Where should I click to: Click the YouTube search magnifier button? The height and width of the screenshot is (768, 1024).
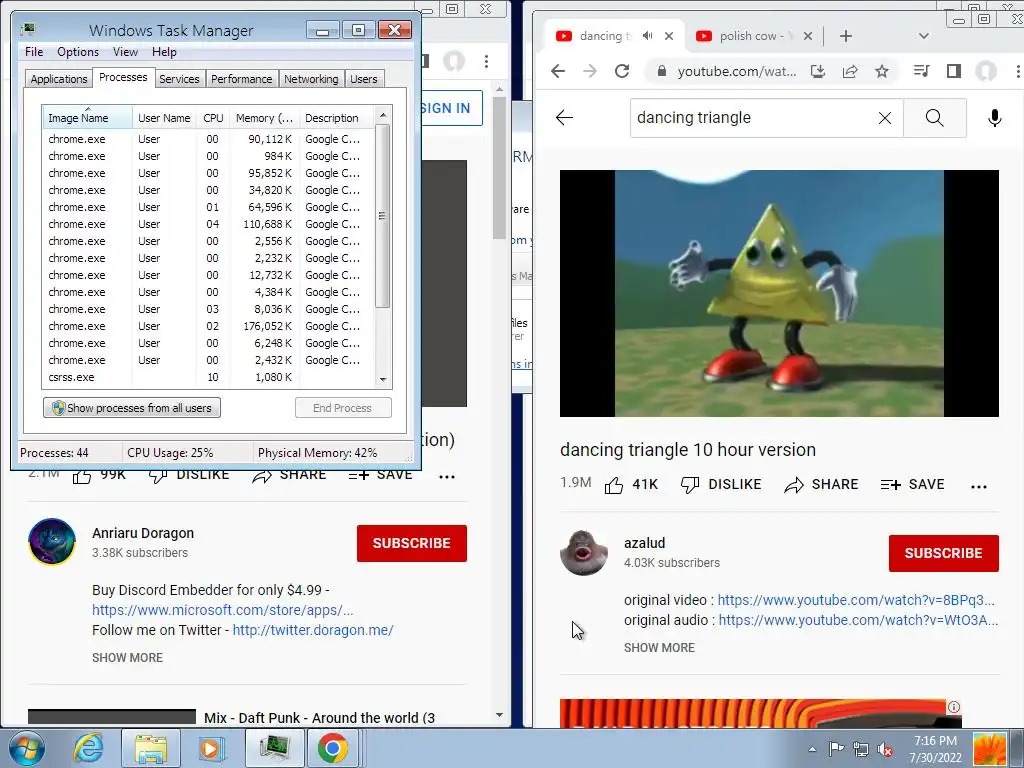click(935, 118)
